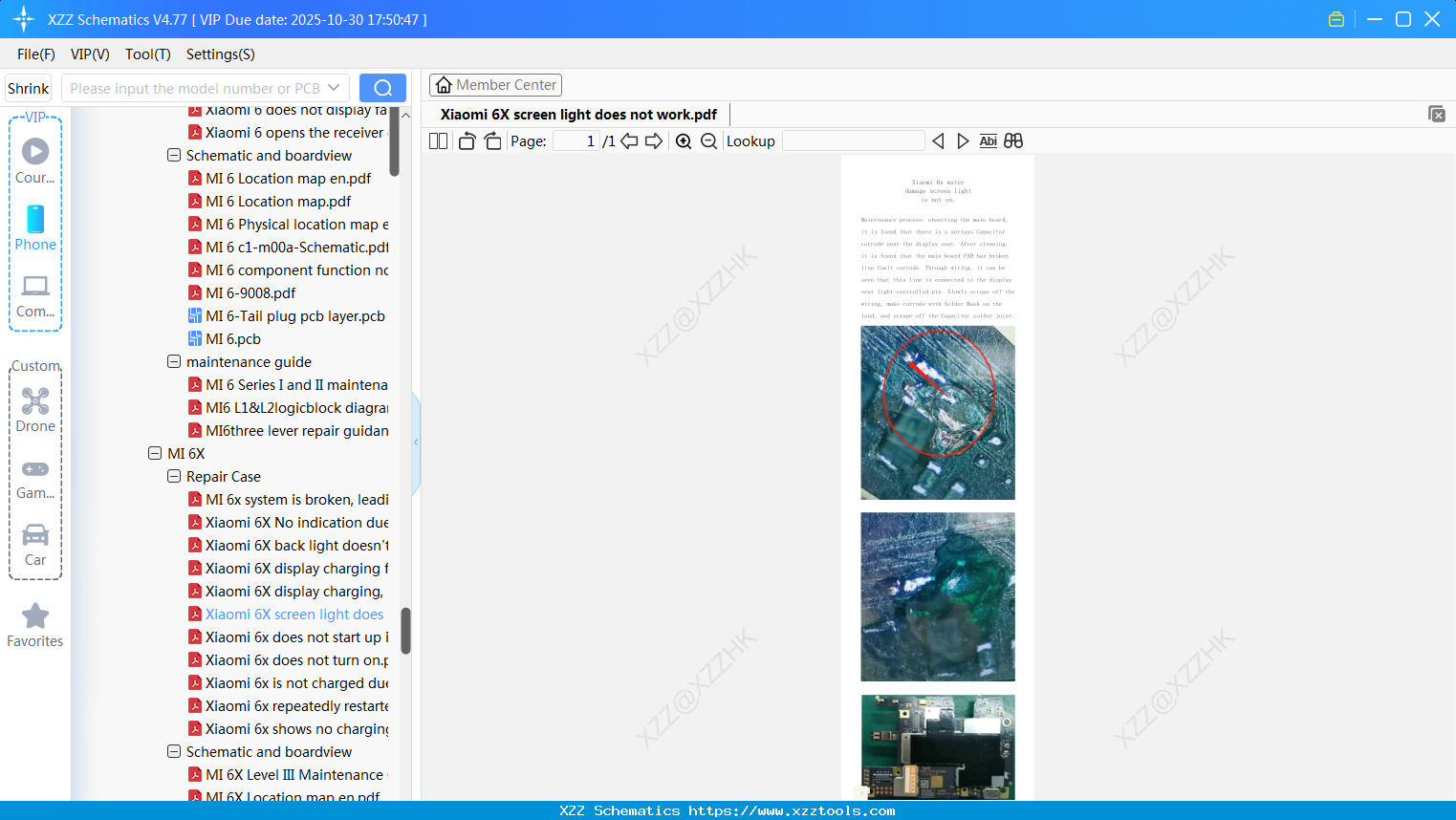Viewport: 1456px width, 820px height.
Task: Rotate the page clockwise
Action: [492, 141]
